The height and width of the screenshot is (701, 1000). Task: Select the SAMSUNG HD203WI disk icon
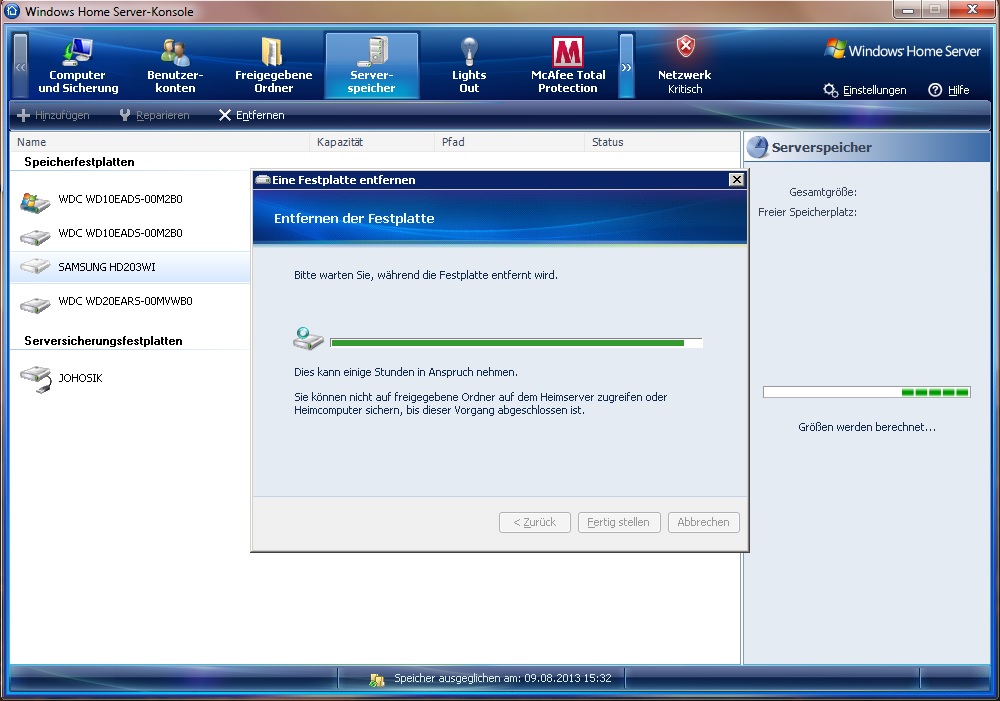(35, 266)
